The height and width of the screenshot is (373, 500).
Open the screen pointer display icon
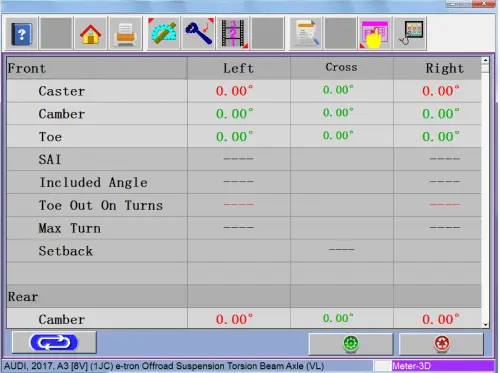(410, 34)
